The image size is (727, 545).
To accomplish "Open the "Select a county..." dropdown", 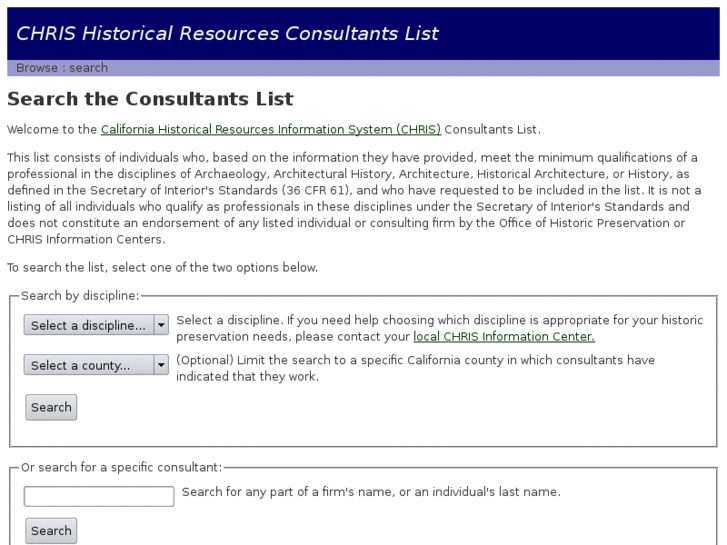I will pos(88,366).
